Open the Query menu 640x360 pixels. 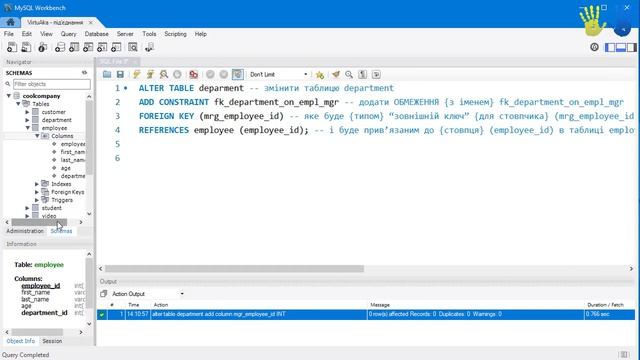click(69, 34)
